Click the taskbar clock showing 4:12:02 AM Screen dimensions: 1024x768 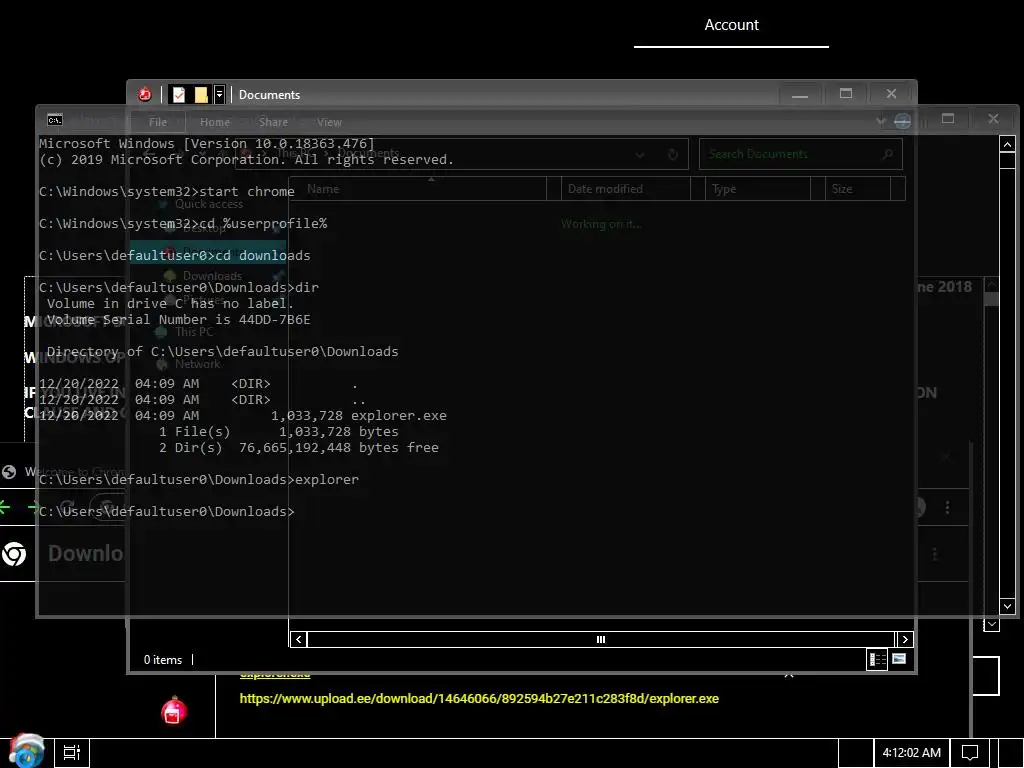(912, 752)
